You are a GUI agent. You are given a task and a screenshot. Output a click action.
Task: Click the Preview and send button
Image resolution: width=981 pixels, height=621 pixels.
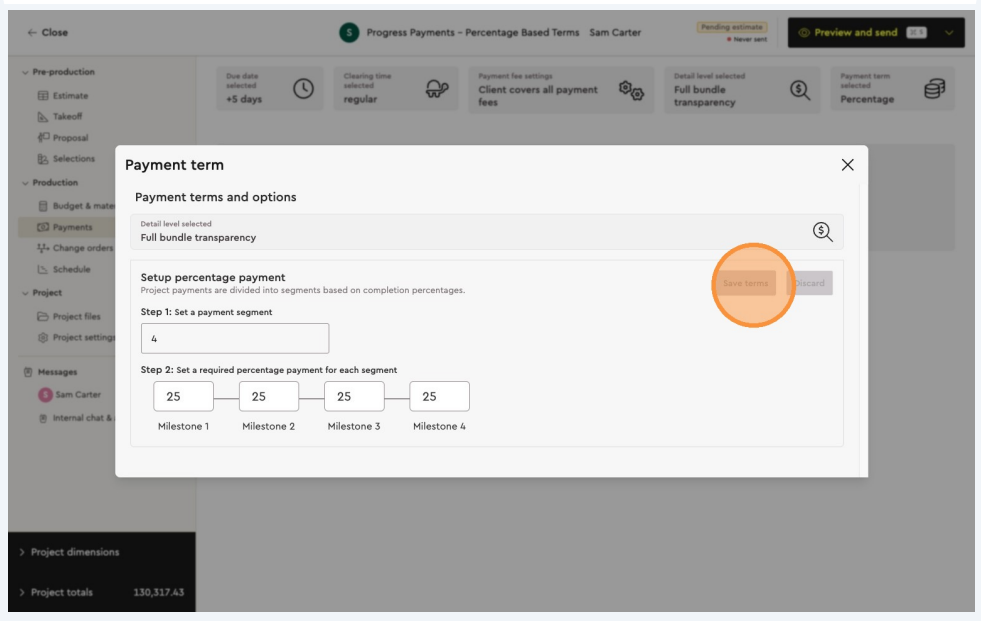coord(856,33)
